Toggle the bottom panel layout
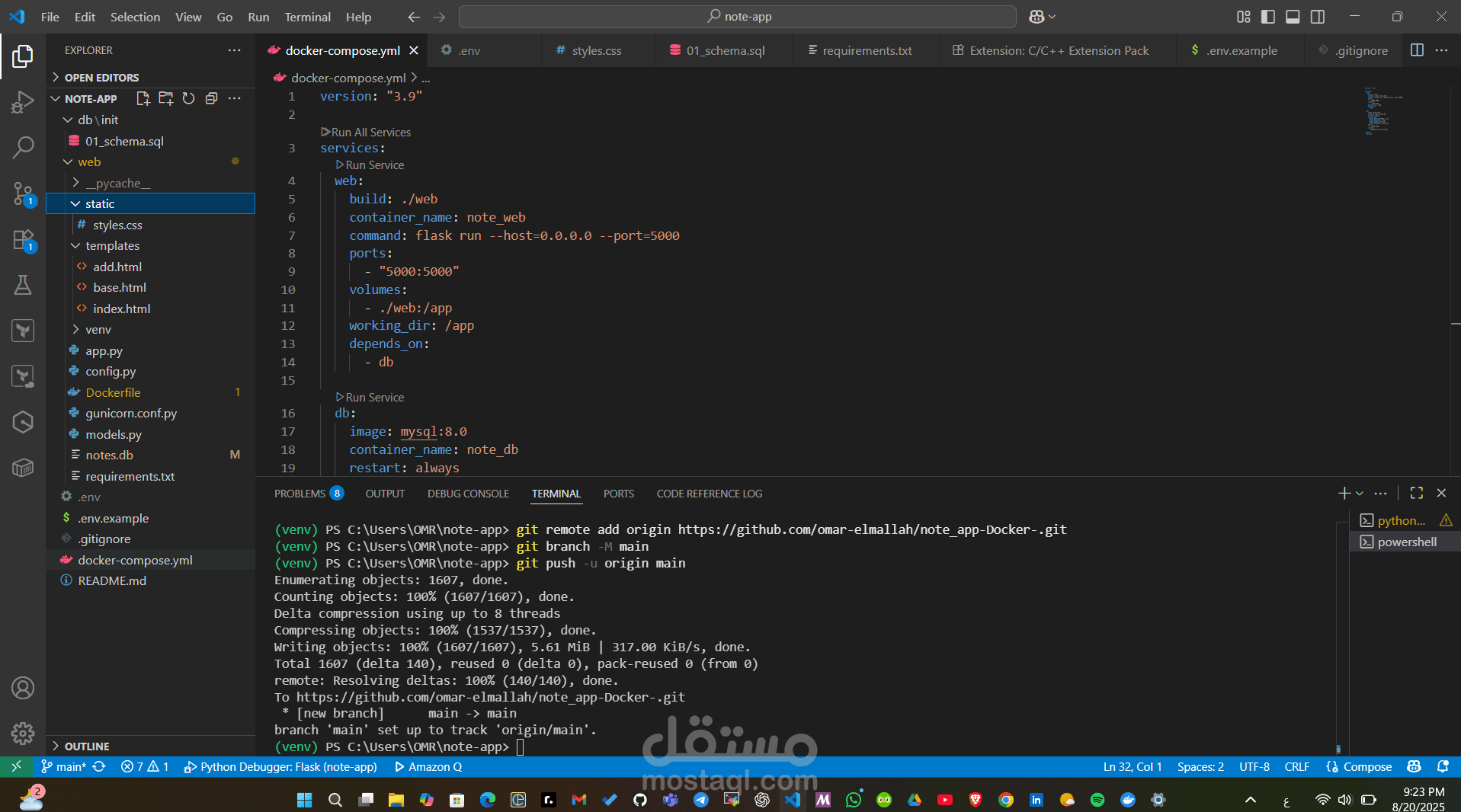 coord(1293,16)
